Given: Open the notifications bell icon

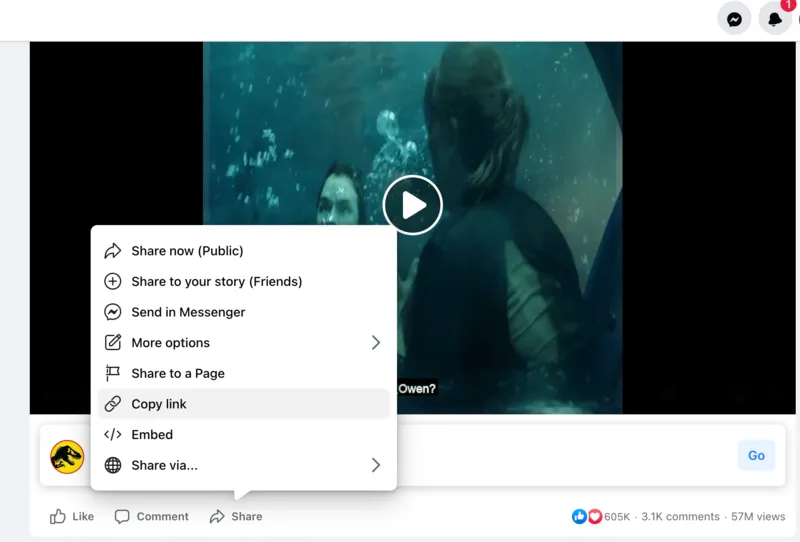Looking at the screenshot, I should (x=775, y=19).
